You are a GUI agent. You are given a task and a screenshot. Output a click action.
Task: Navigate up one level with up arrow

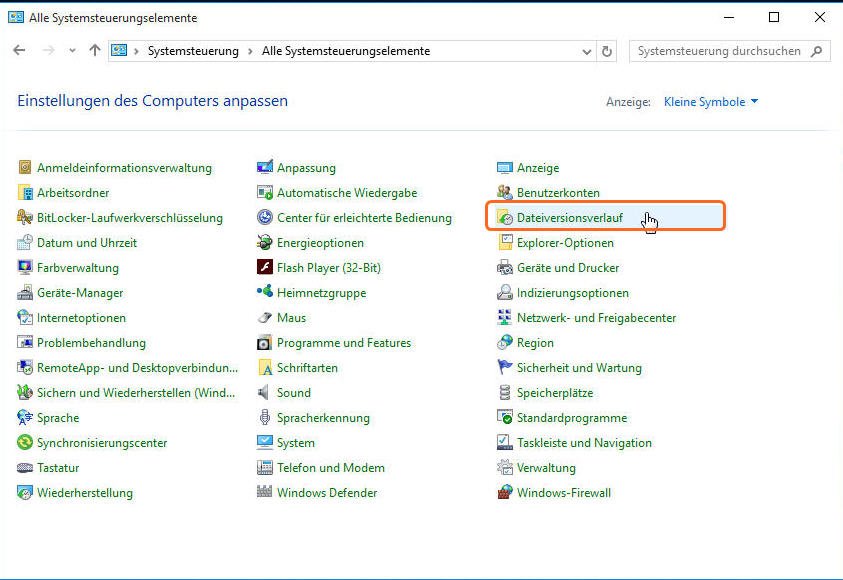pyautogui.click(x=95, y=51)
